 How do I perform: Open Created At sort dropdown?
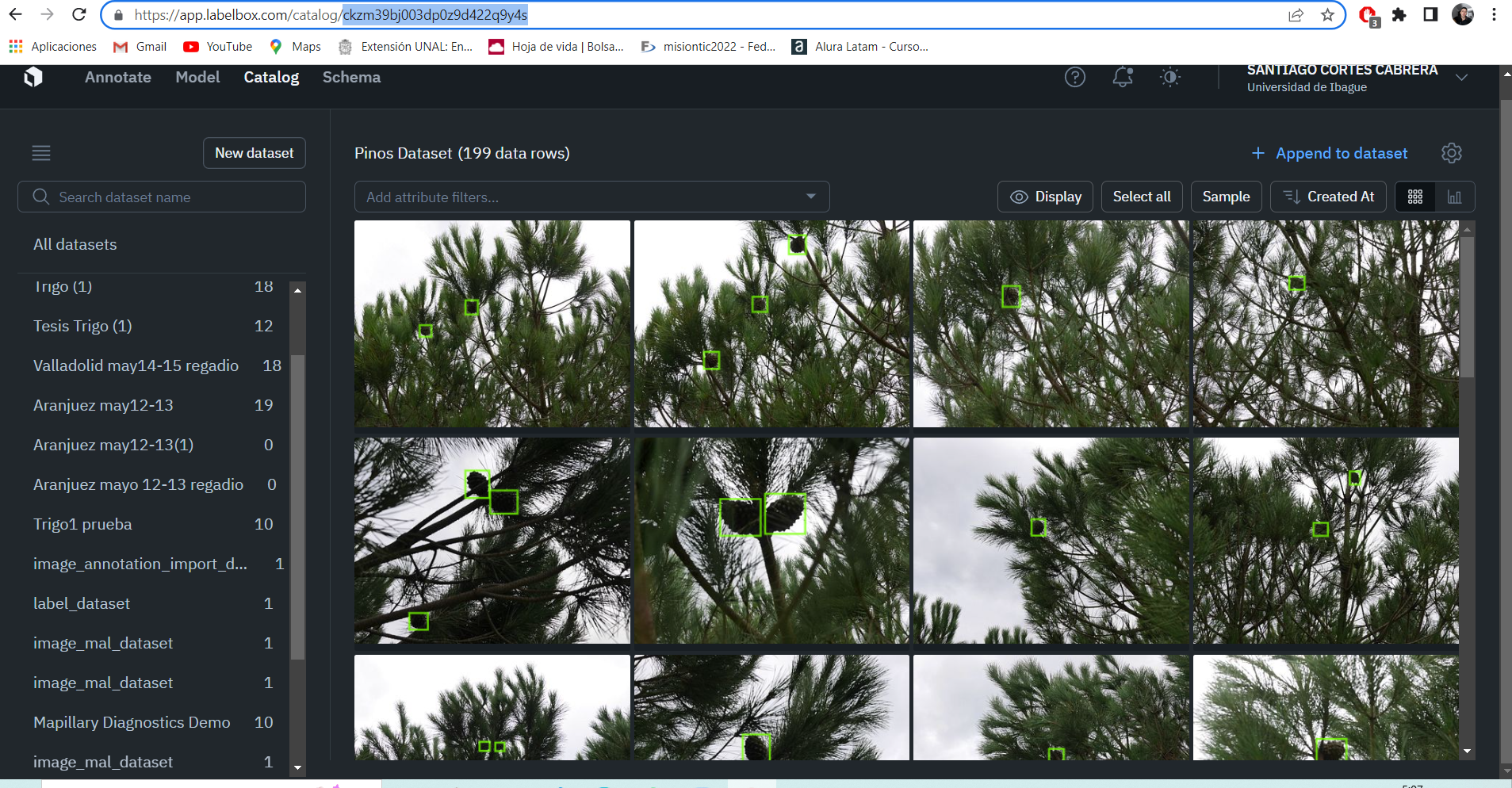(1328, 197)
